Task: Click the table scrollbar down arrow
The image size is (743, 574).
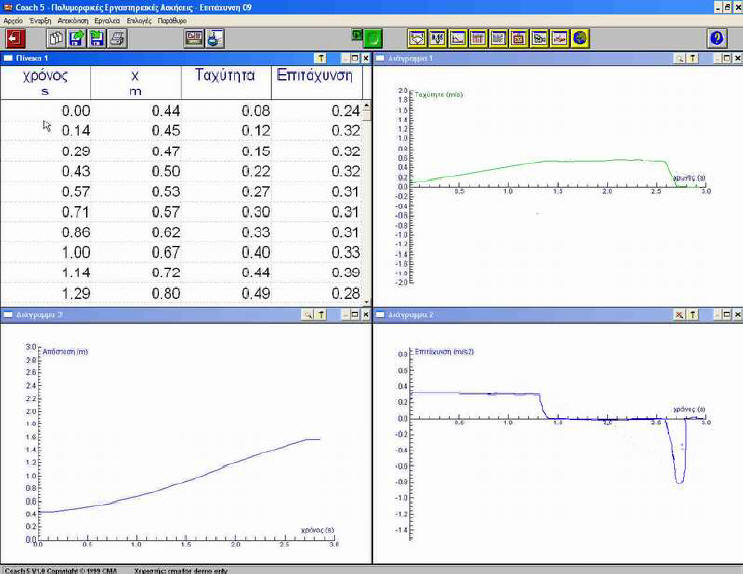Action: [x=366, y=302]
